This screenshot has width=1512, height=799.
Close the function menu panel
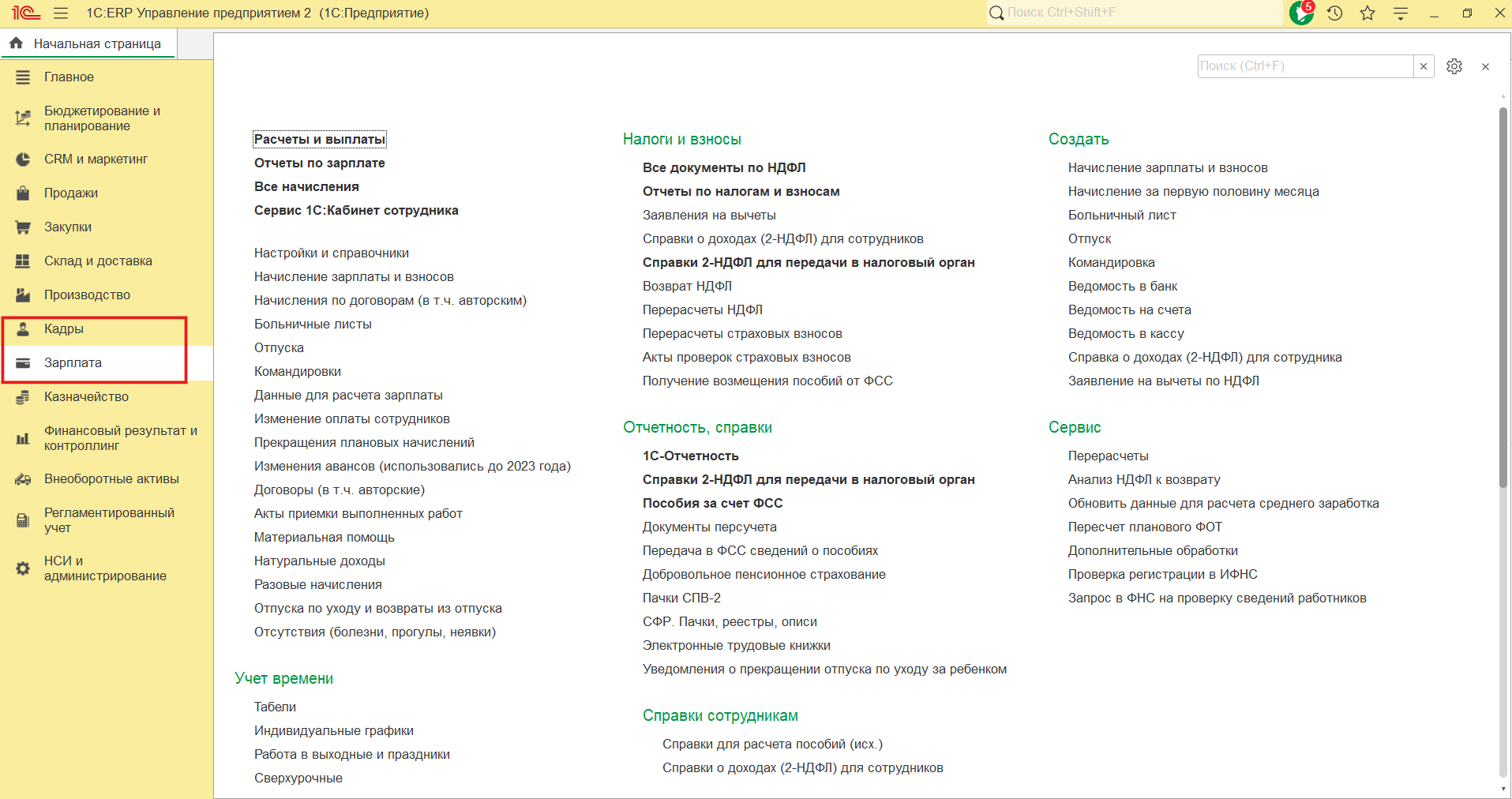tap(1485, 67)
